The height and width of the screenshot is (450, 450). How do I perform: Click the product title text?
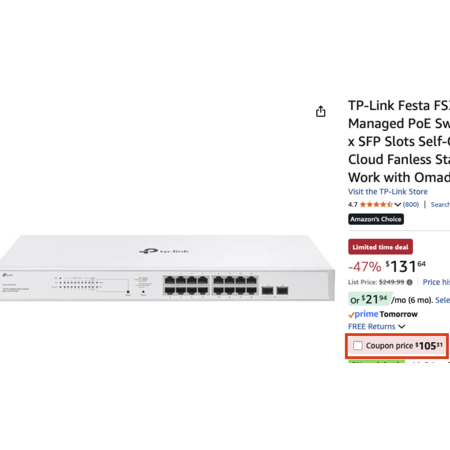coord(399,141)
